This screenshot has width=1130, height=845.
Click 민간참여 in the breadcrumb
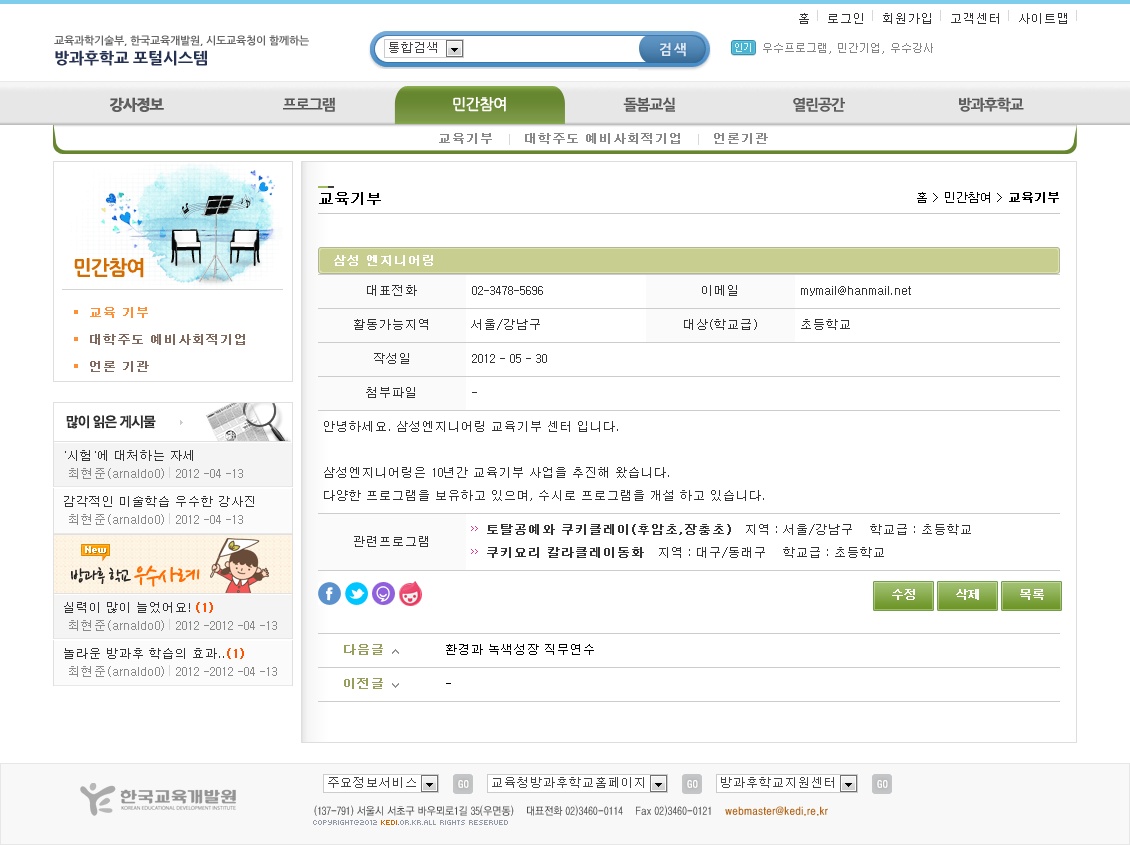pyautogui.click(x=967, y=197)
